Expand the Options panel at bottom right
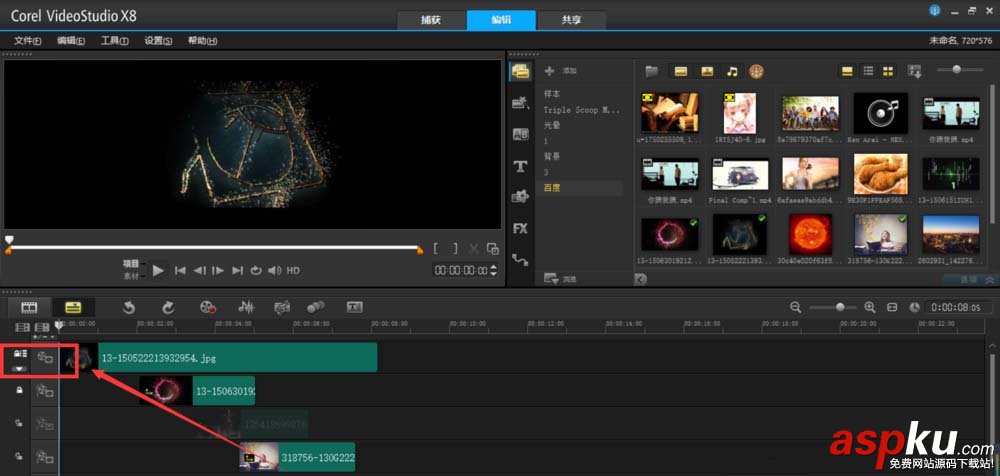 click(971, 279)
